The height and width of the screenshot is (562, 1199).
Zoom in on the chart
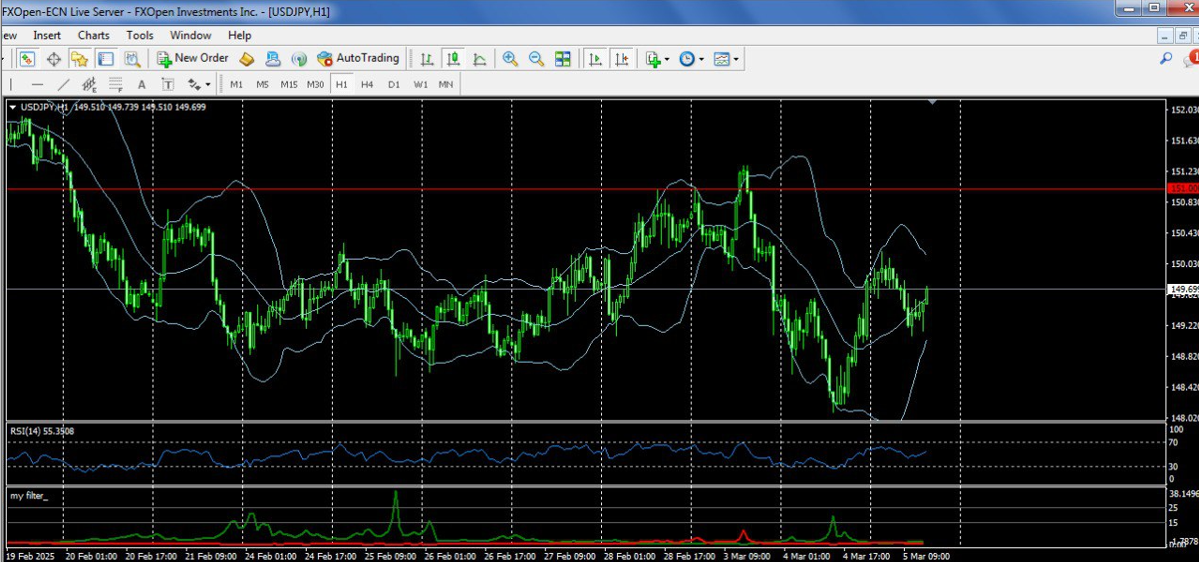(510, 59)
